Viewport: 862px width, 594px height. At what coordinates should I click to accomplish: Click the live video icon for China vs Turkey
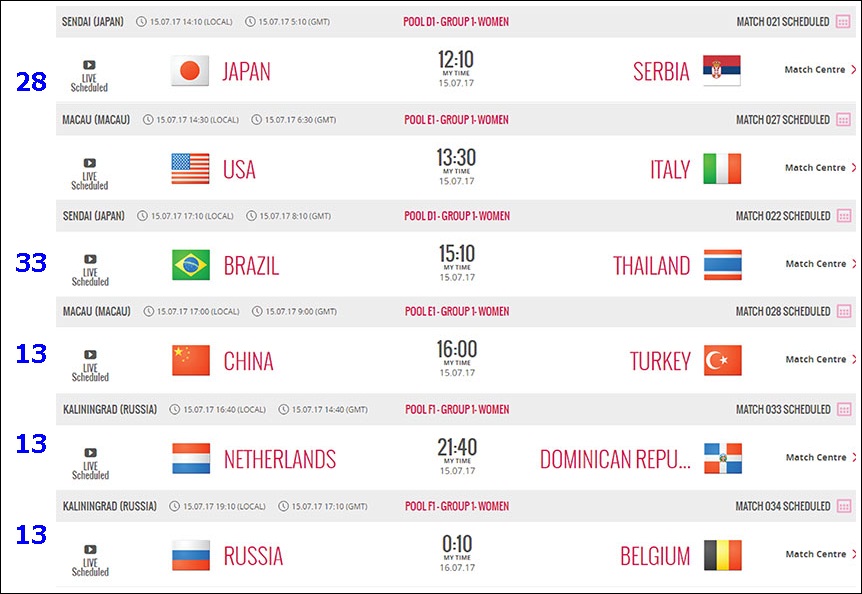click(x=90, y=354)
